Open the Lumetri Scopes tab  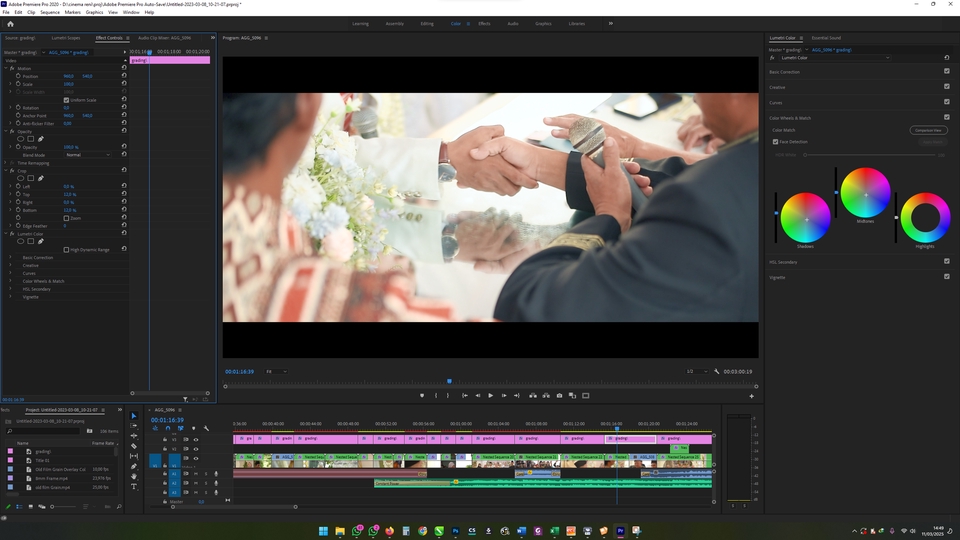(x=66, y=38)
